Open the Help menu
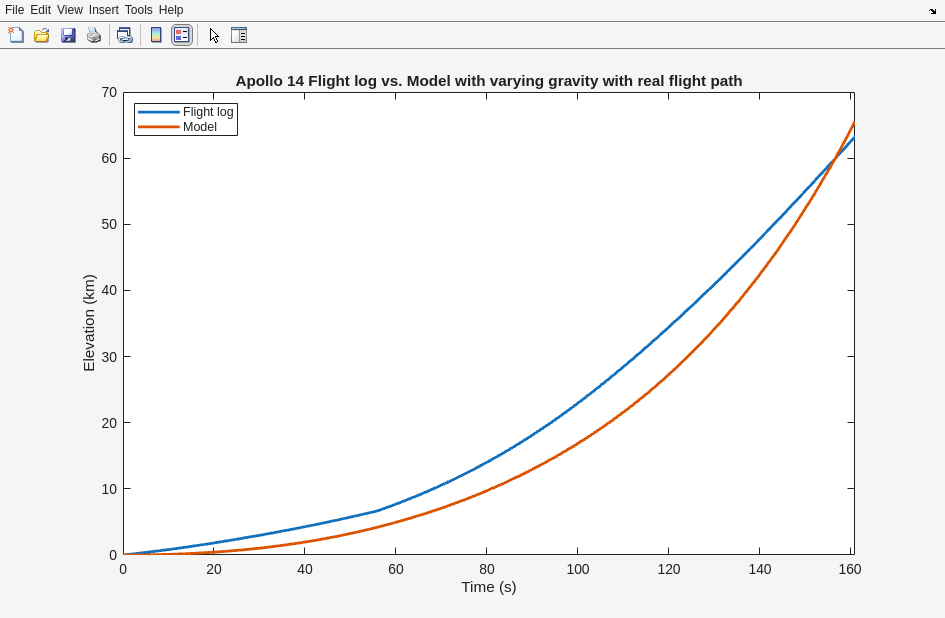 tap(171, 10)
